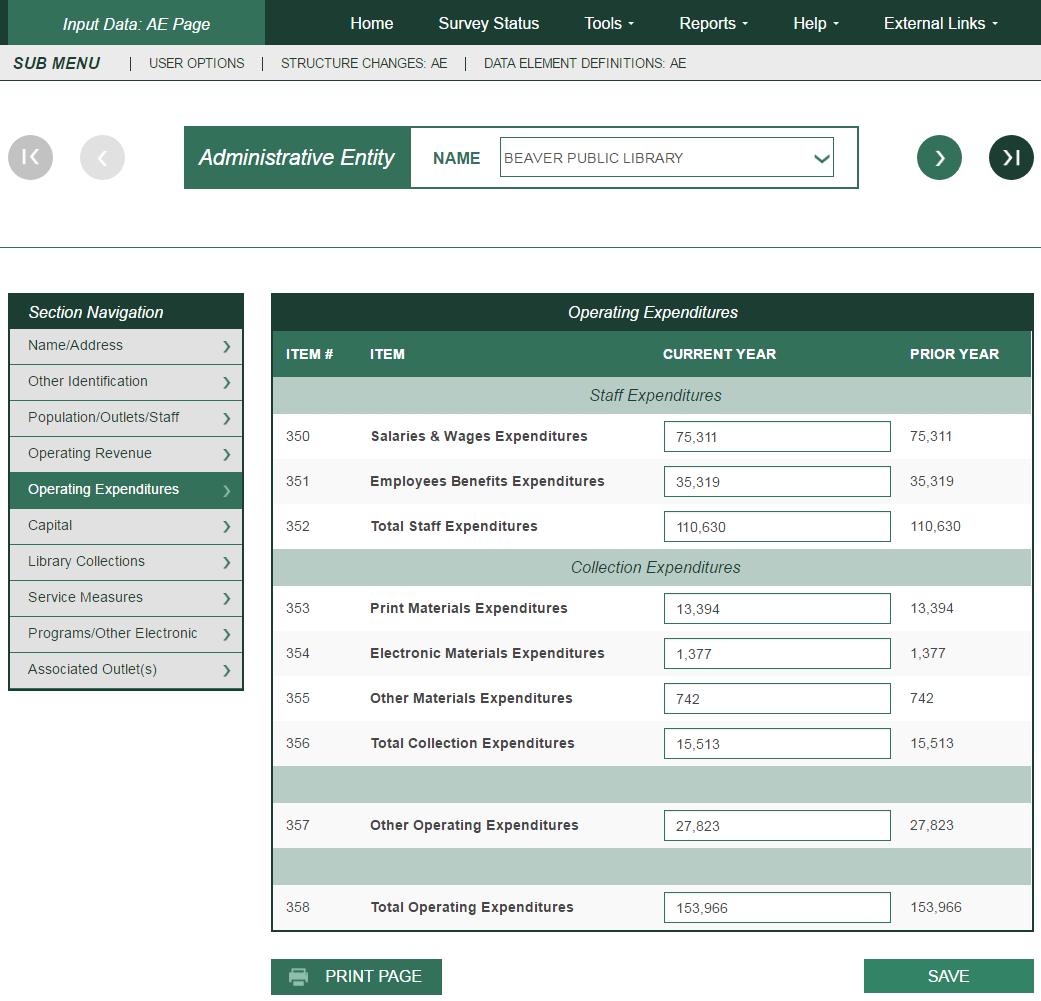Go to previous administrative entity record
The width and height of the screenshot is (1041, 1001).
[102, 157]
